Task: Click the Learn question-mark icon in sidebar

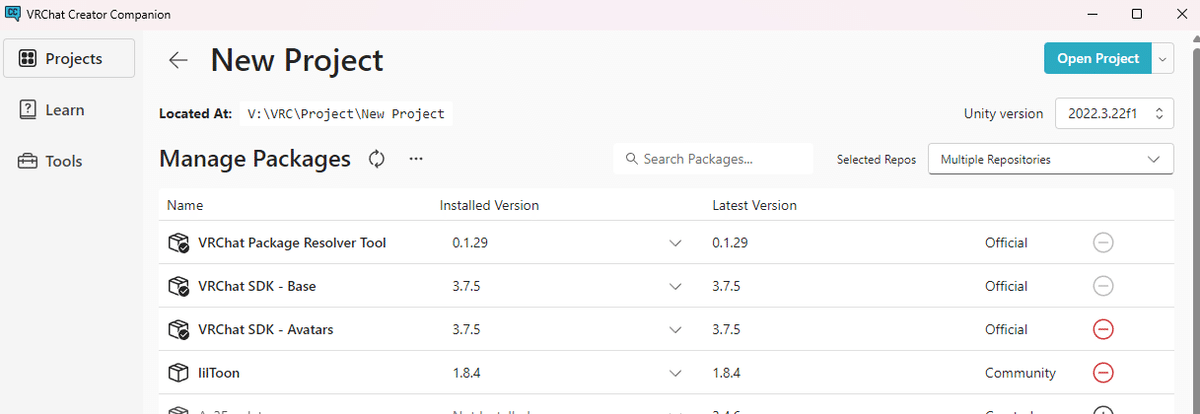Action: tap(28, 110)
